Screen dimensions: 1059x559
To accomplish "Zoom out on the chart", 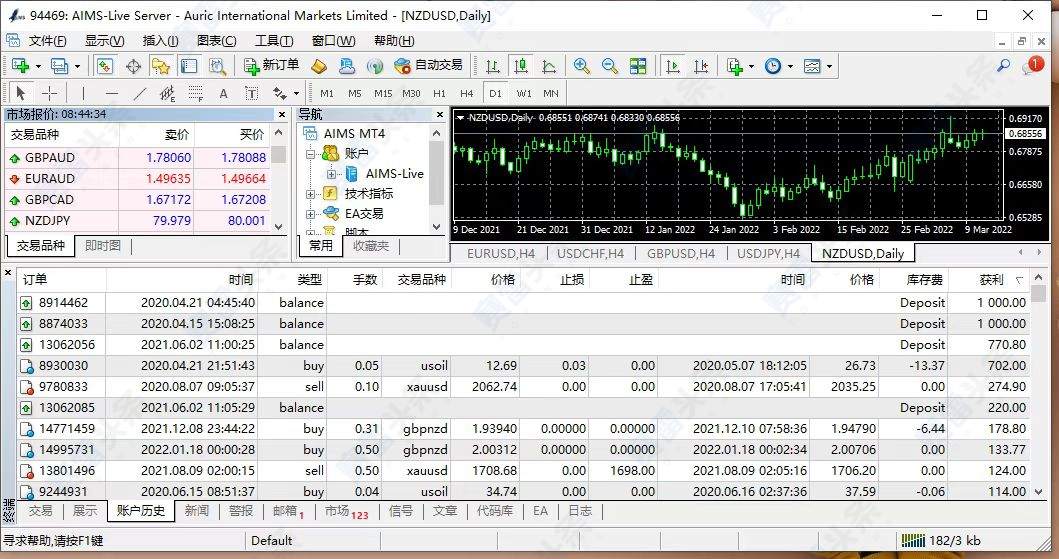I will point(610,66).
